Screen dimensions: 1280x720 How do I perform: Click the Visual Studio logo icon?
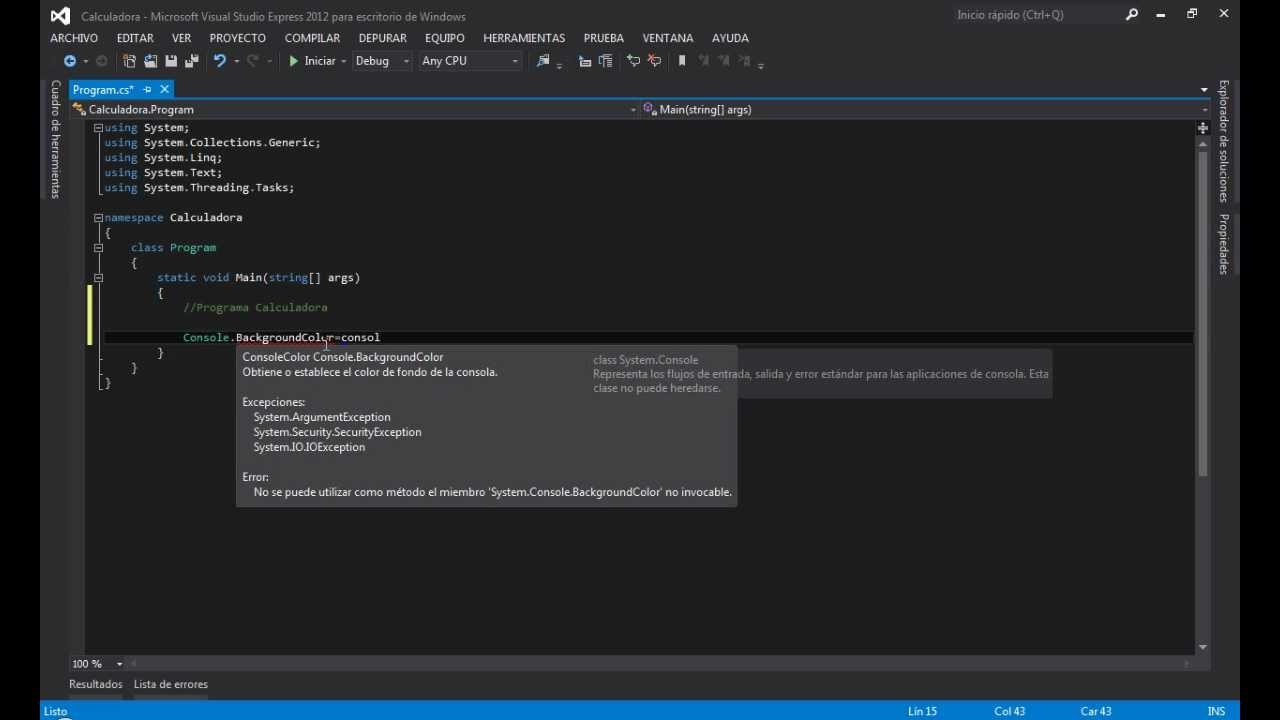coord(60,16)
